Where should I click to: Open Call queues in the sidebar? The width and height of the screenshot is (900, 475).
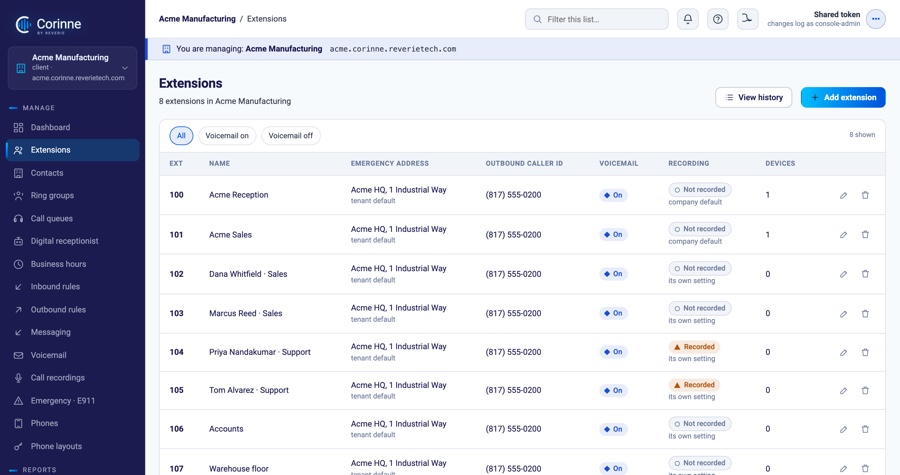coord(72,219)
